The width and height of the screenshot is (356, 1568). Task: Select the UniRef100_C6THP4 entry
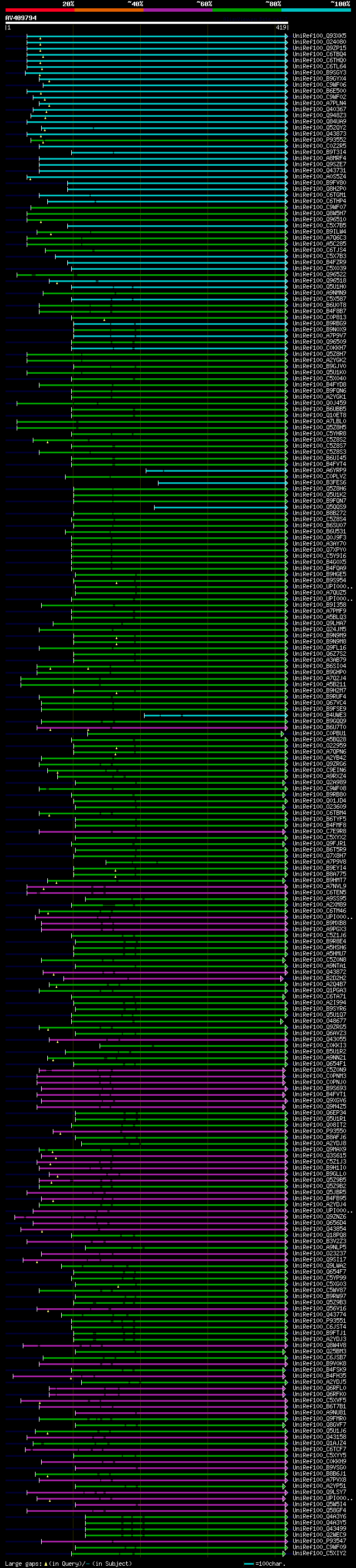coord(319,201)
